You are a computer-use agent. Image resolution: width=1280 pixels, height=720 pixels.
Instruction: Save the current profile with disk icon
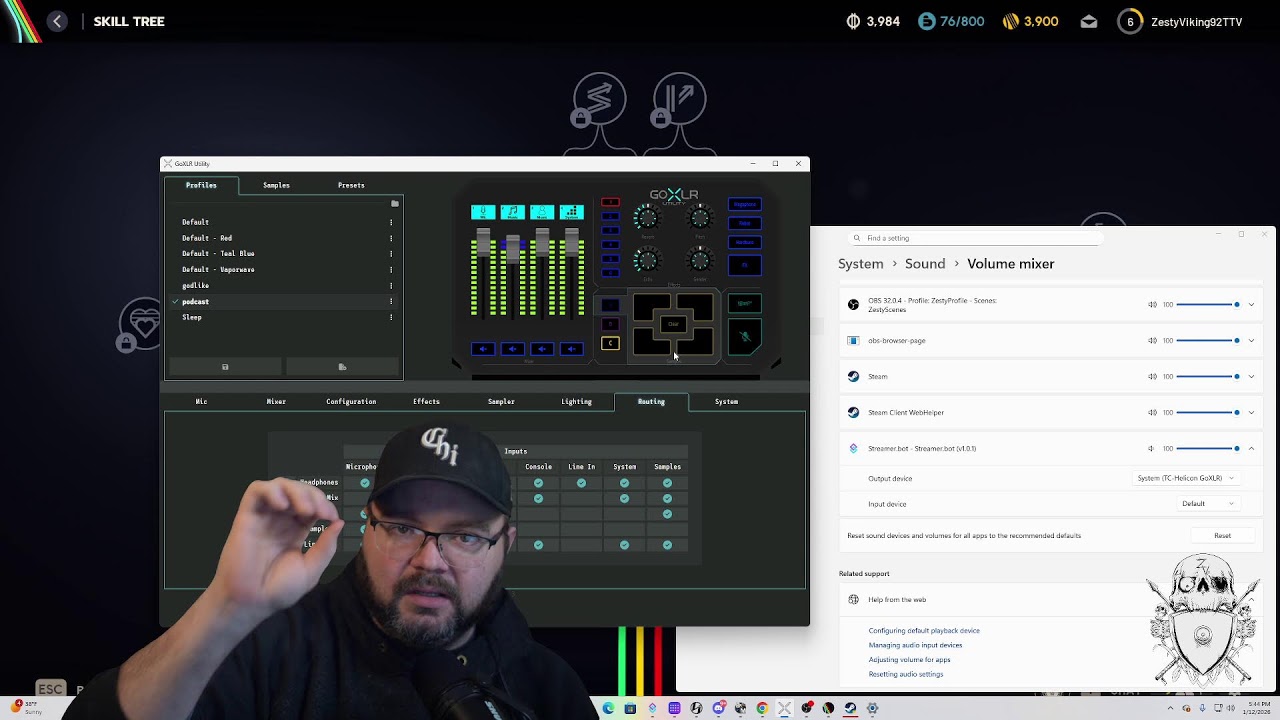(225, 367)
